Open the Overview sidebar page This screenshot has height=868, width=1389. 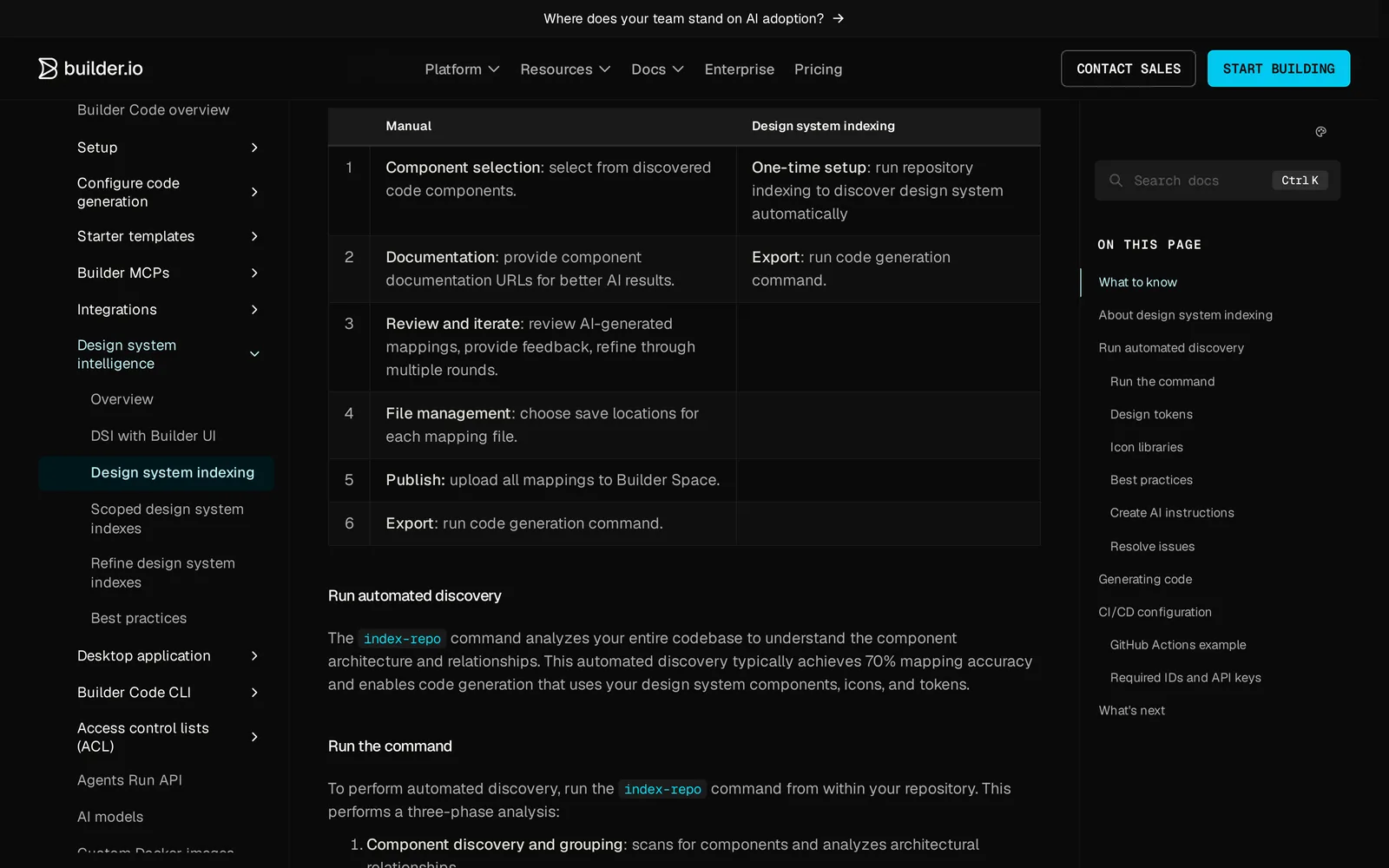click(122, 399)
